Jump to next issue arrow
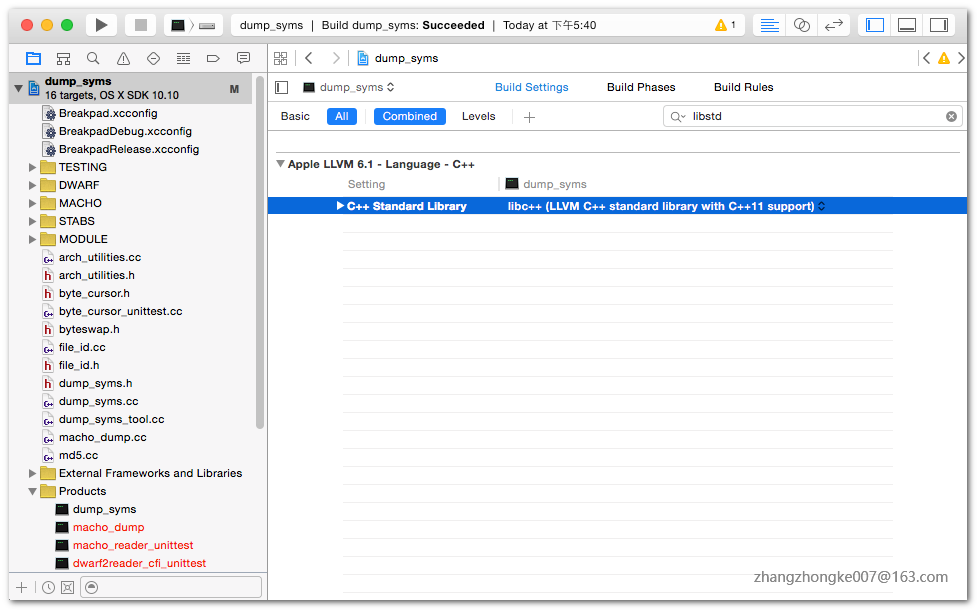This screenshot has width=977, height=610. (961, 59)
